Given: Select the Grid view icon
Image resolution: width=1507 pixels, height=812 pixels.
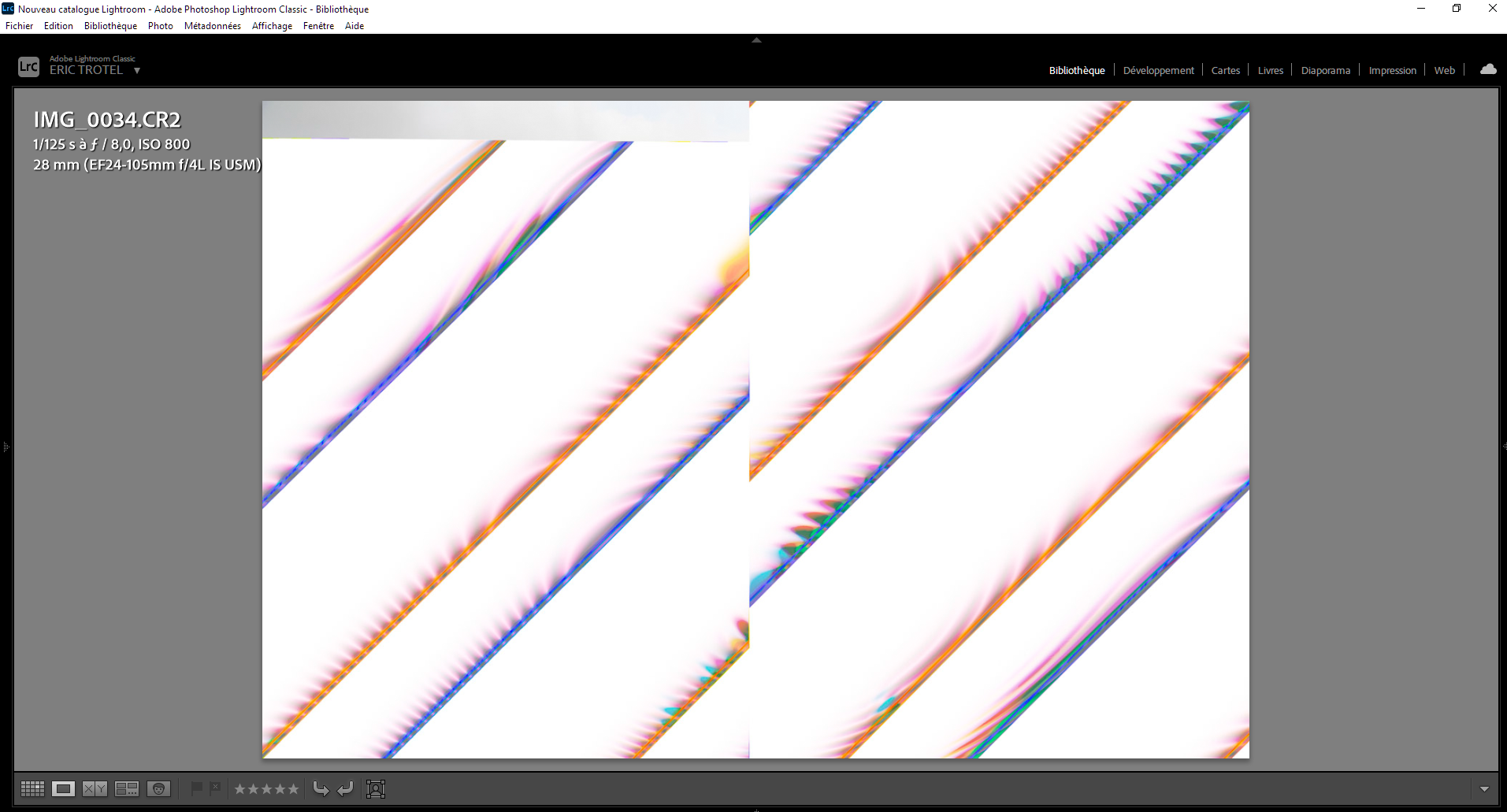Looking at the screenshot, I should [x=32, y=788].
